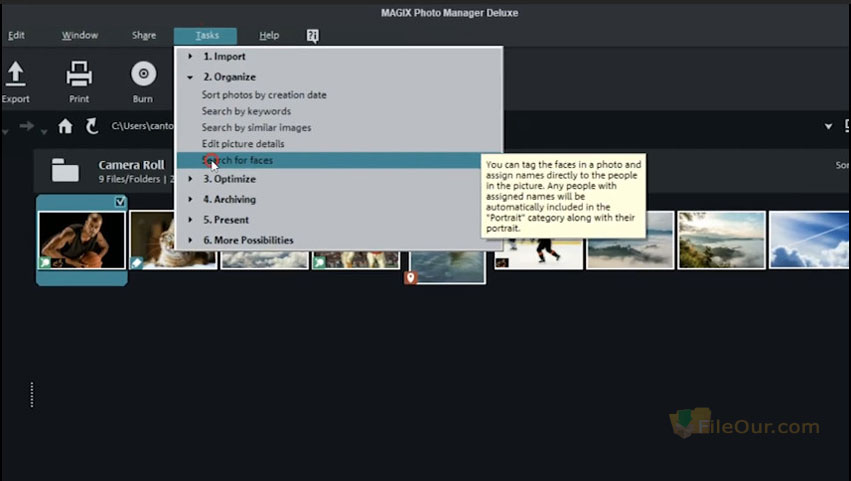Click the context help question-mark icon
This screenshot has height=481, width=851.
click(313, 36)
